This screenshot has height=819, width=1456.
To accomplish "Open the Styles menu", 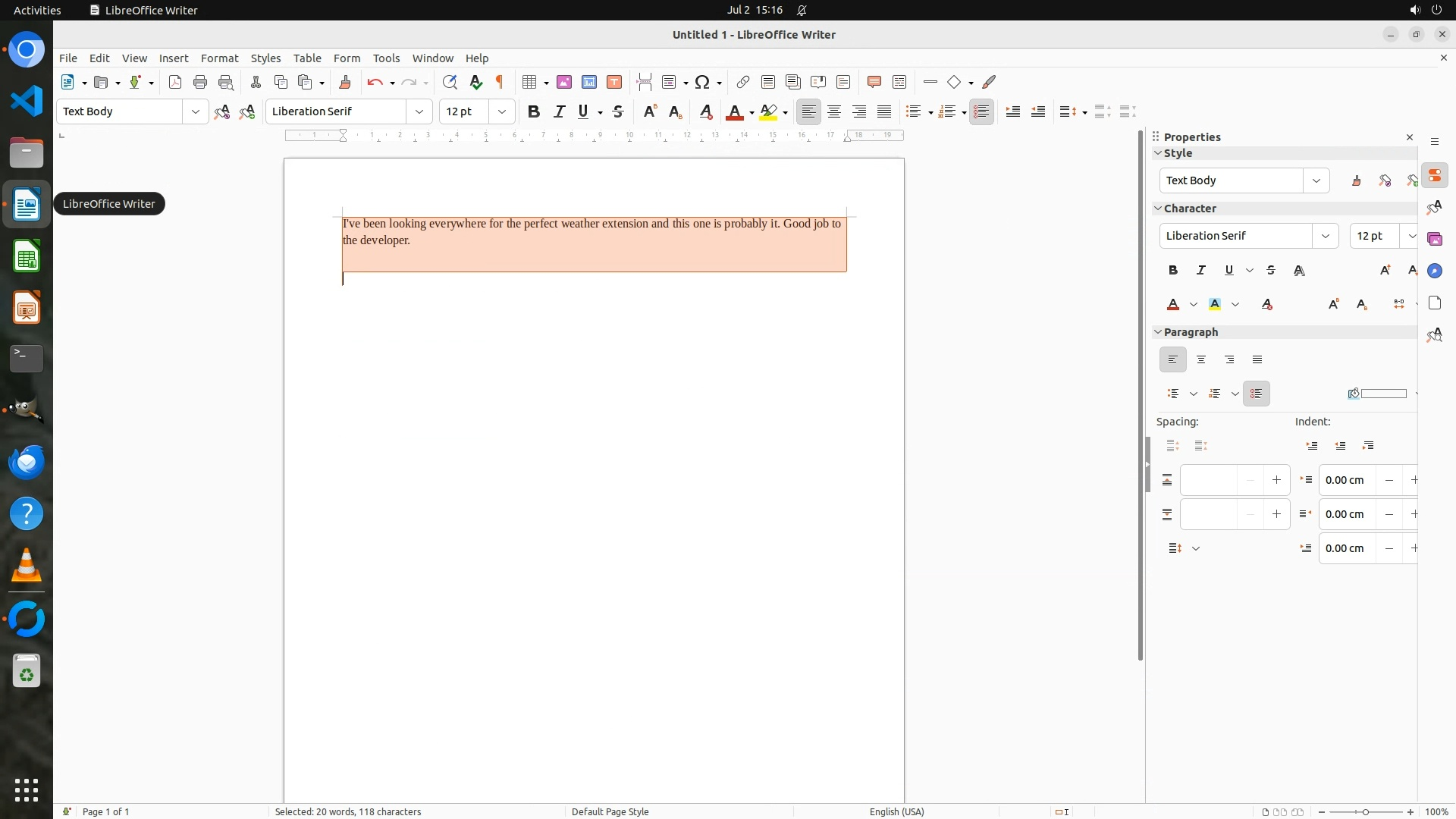I will pos(265,58).
